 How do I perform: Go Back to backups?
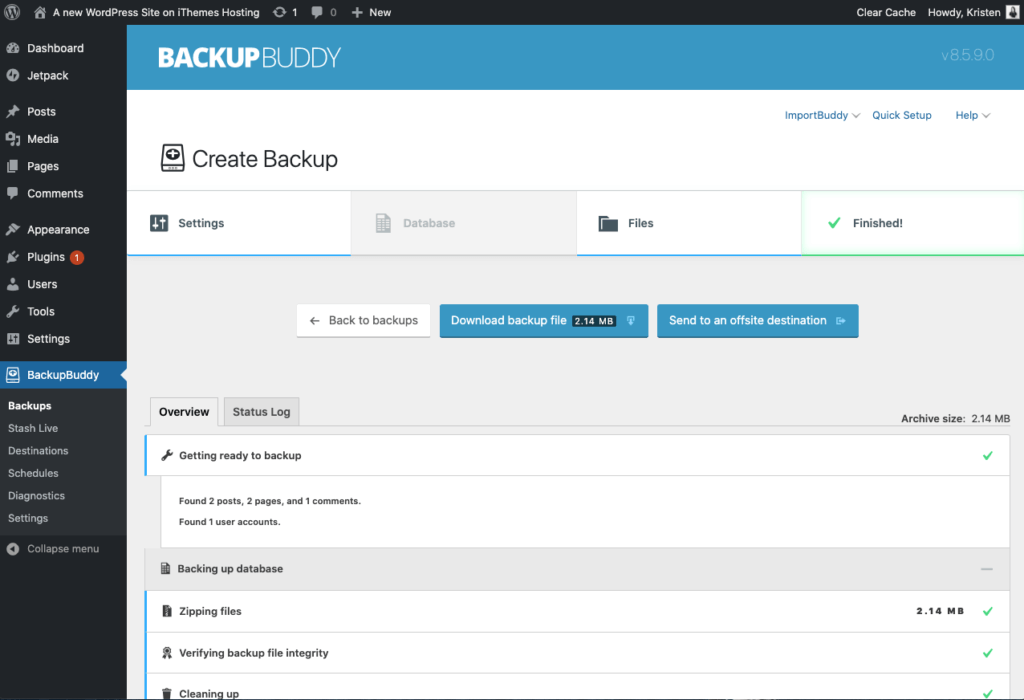tap(363, 321)
